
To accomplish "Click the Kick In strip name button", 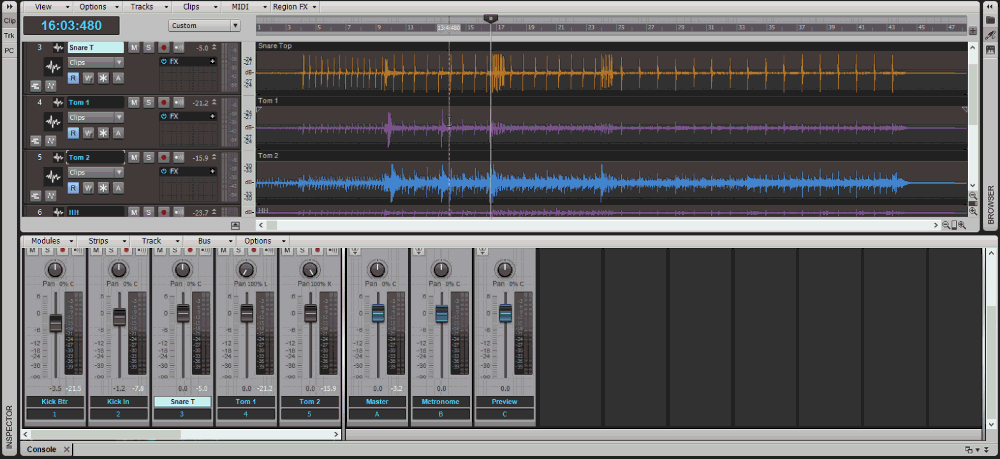I will pos(119,402).
